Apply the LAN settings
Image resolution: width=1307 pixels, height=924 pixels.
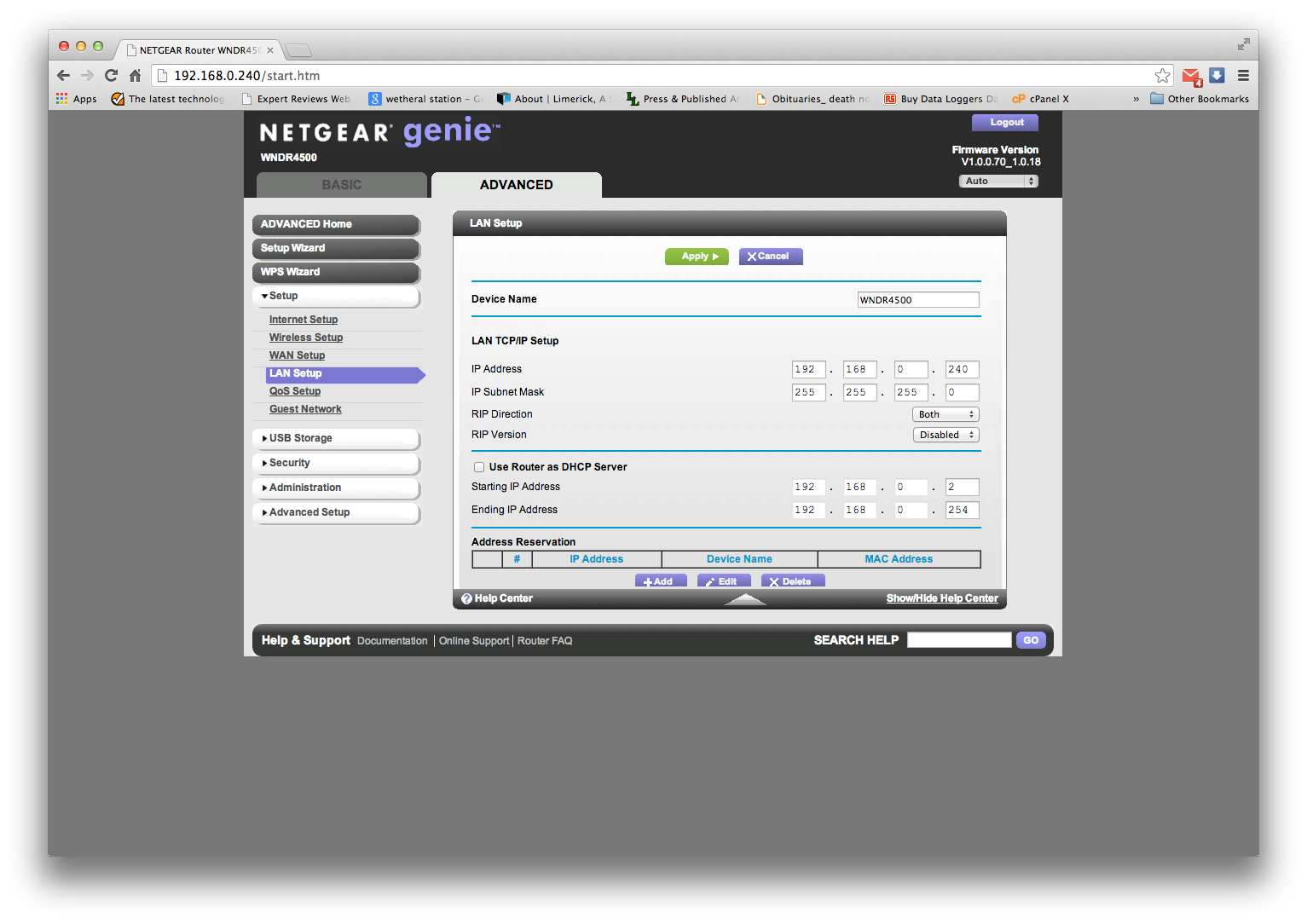(x=697, y=257)
